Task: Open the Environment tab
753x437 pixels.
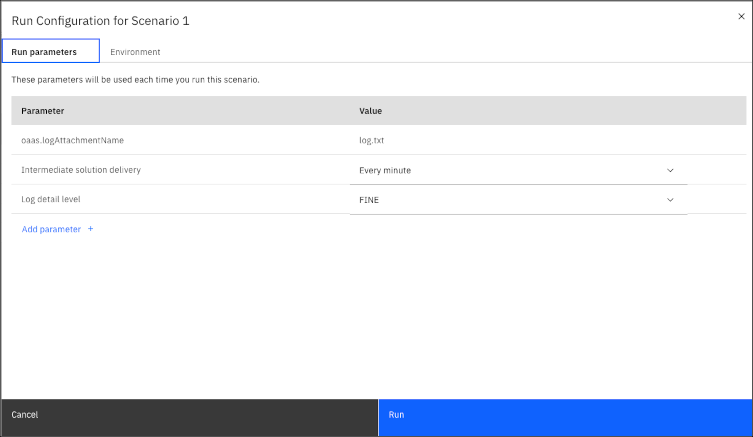Action: click(135, 51)
